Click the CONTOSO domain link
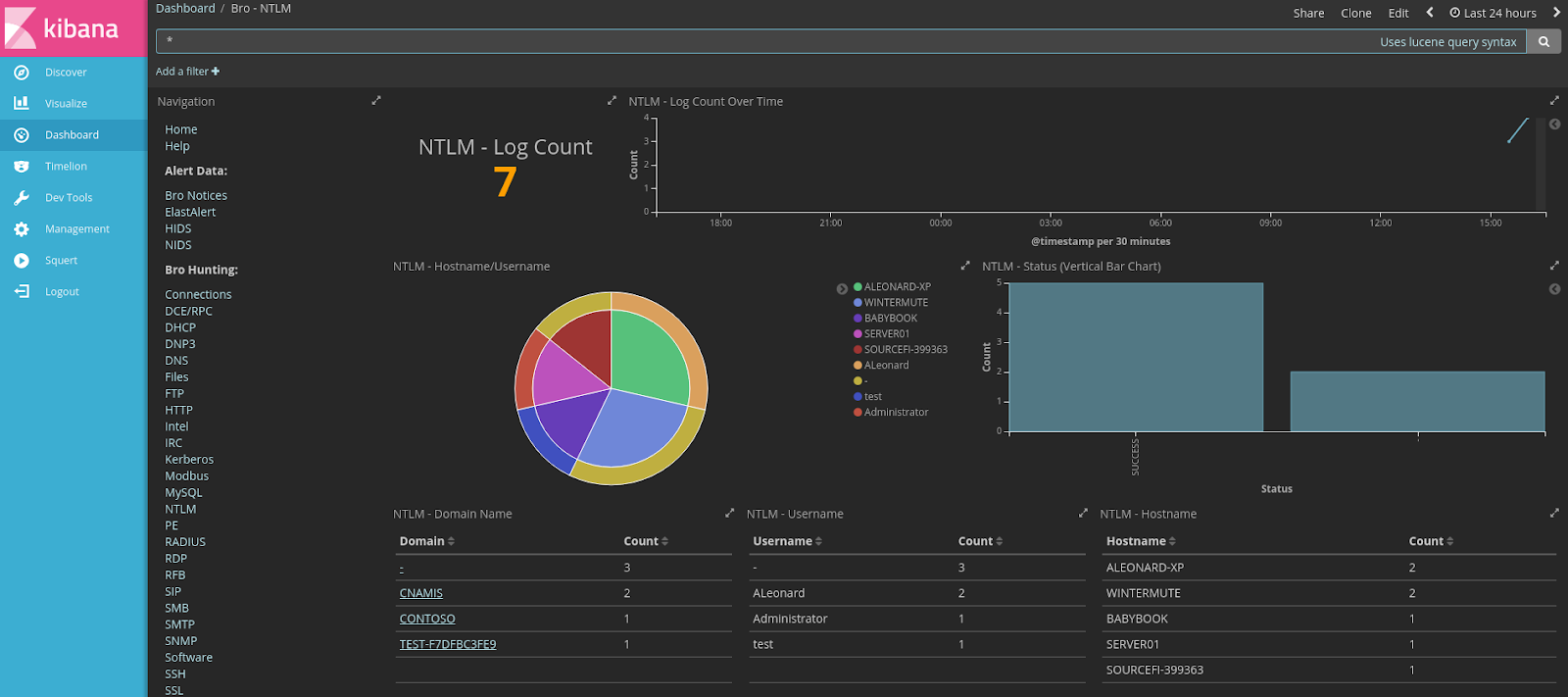Viewport: 1568px width, 697px height. coord(427,619)
